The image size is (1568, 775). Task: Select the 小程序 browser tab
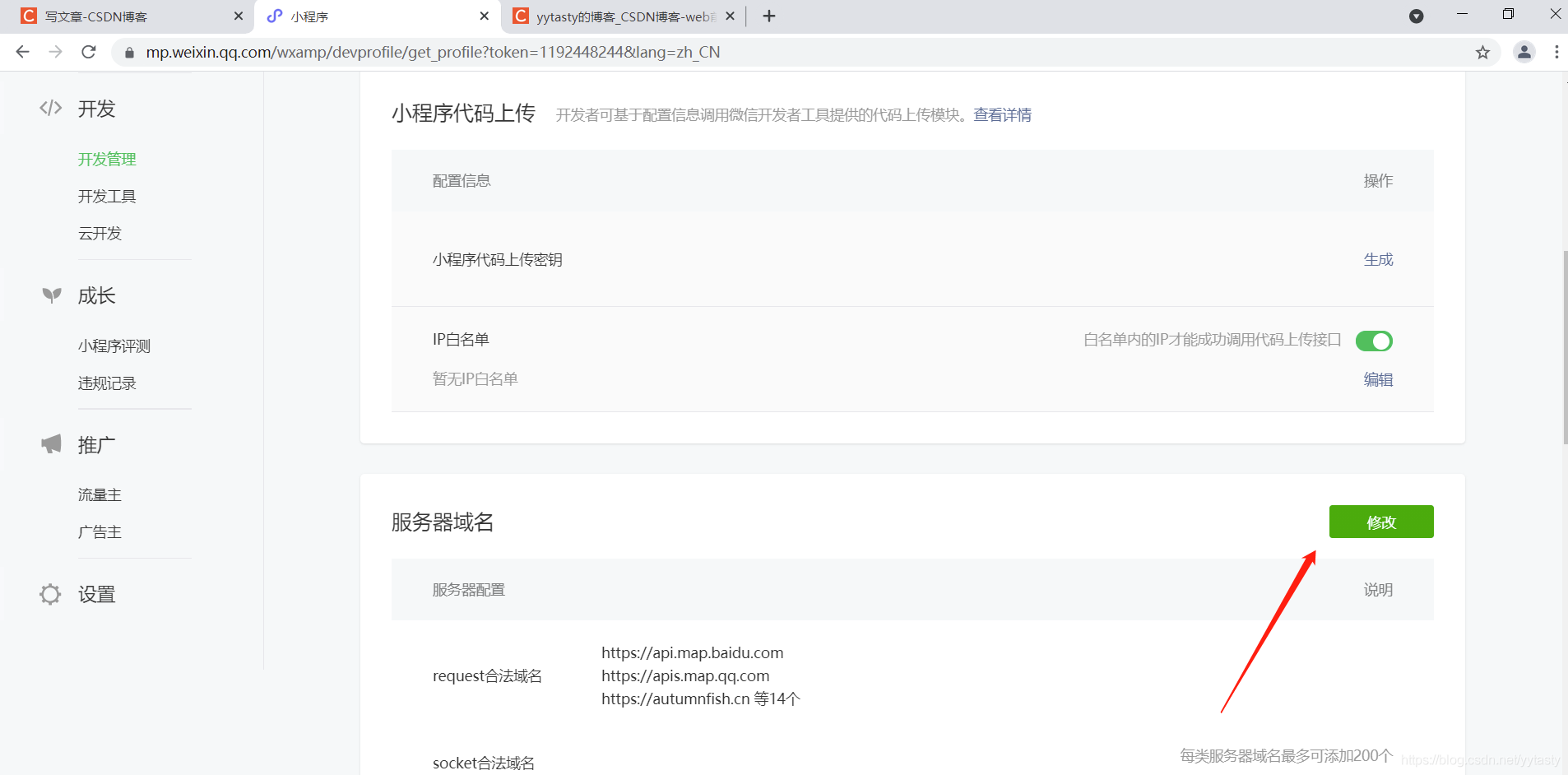pyautogui.click(x=377, y=16)
